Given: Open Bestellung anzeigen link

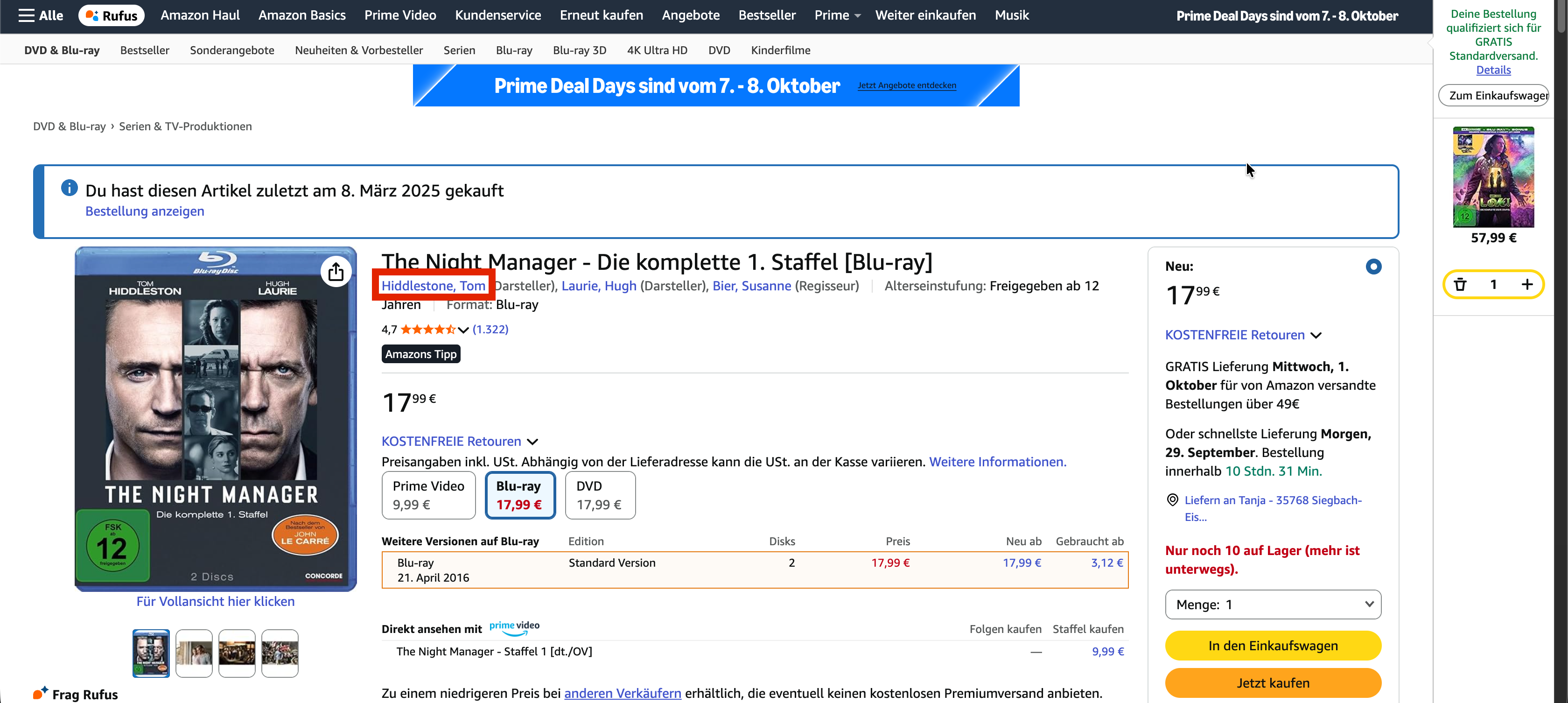Looking at the screenshot, I should [144, 211].
